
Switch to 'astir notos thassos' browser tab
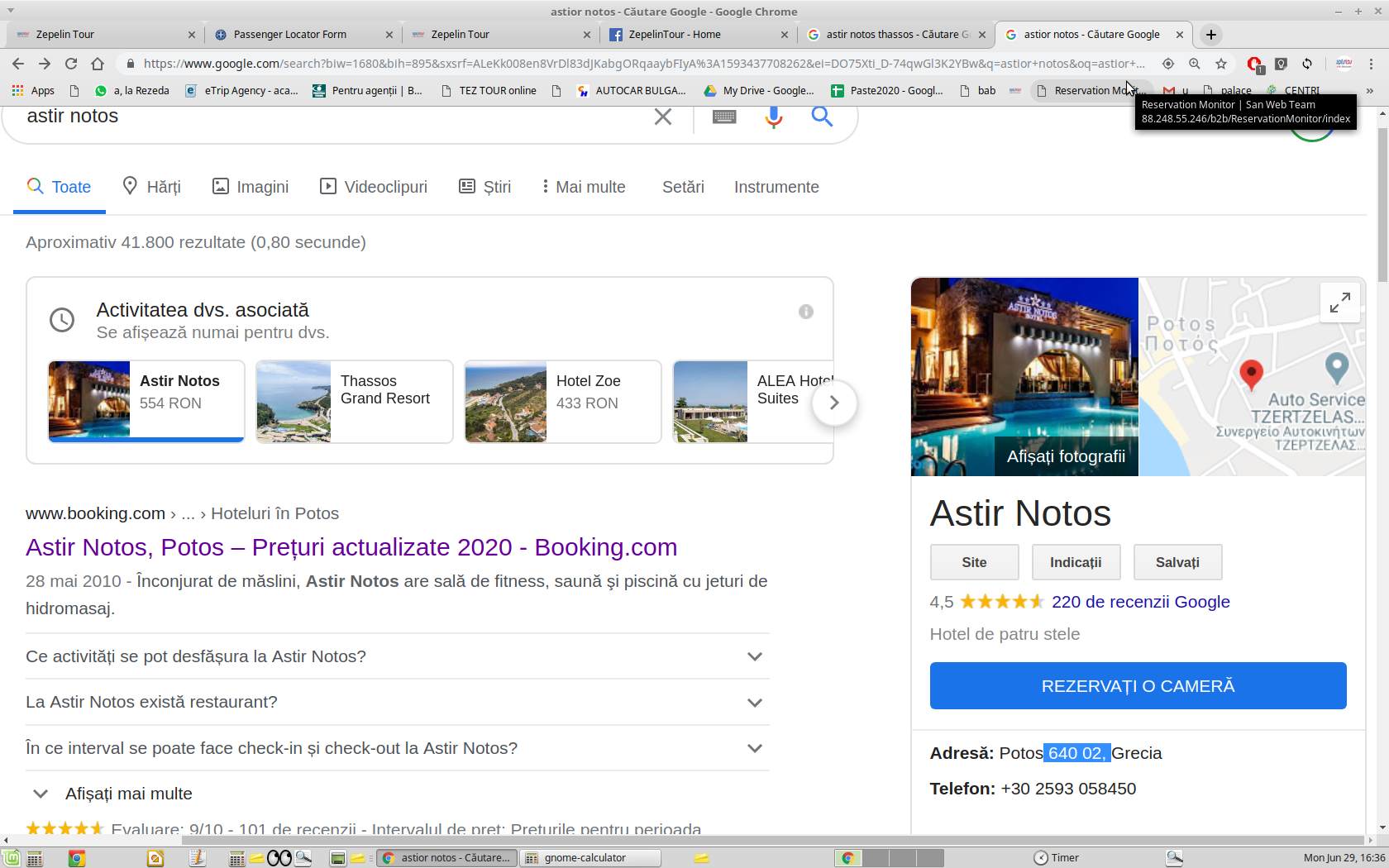(897, 35)
